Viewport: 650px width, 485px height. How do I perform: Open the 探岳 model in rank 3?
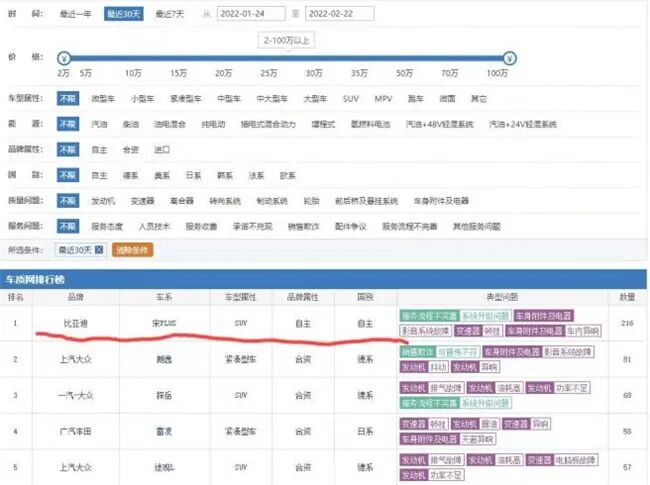click(x=164, y=395)
